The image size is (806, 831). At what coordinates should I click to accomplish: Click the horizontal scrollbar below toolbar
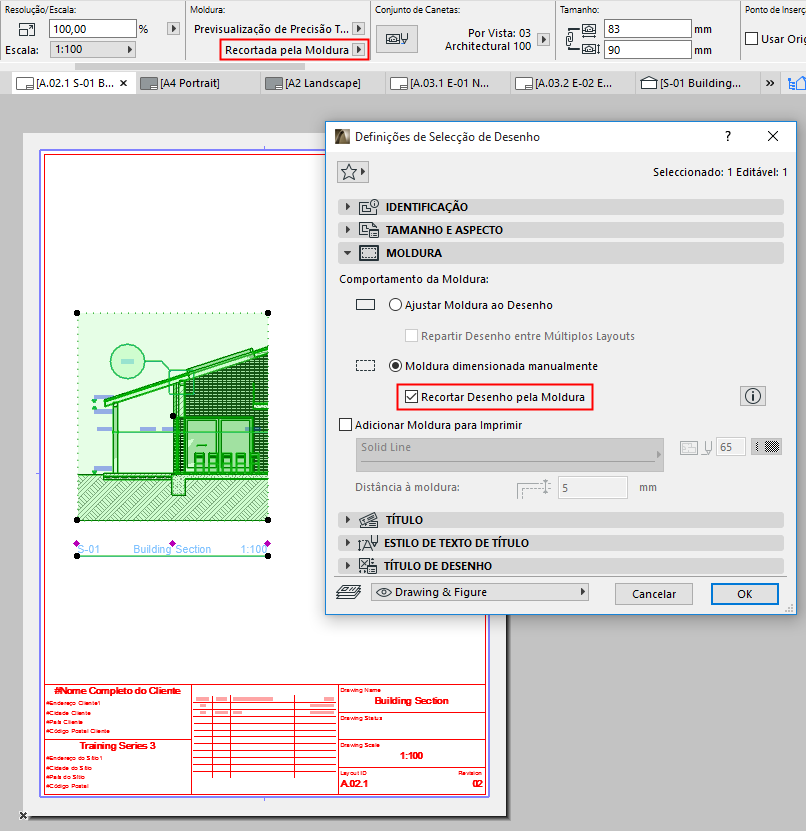(190, 66)
